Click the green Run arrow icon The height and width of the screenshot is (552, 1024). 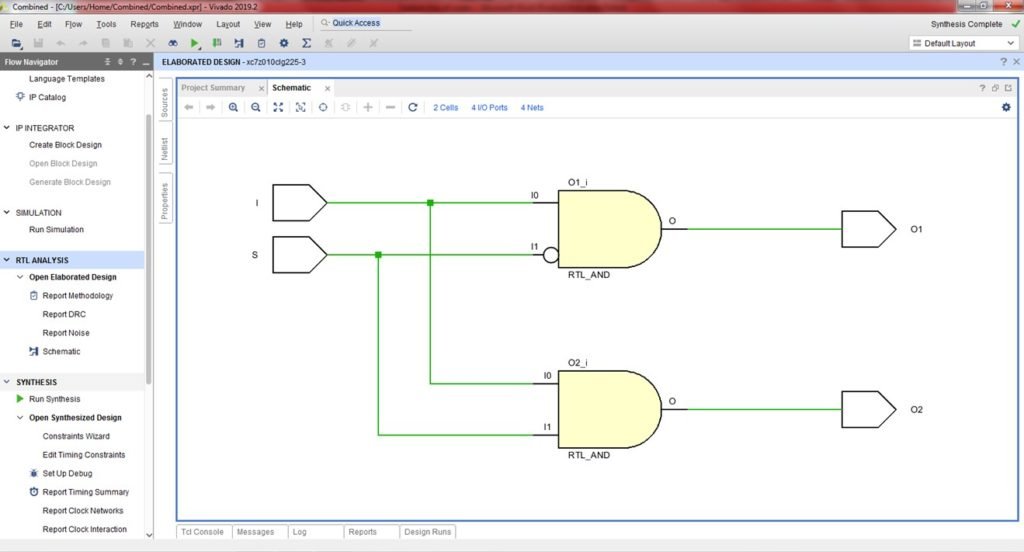click(x=195, y=43)
